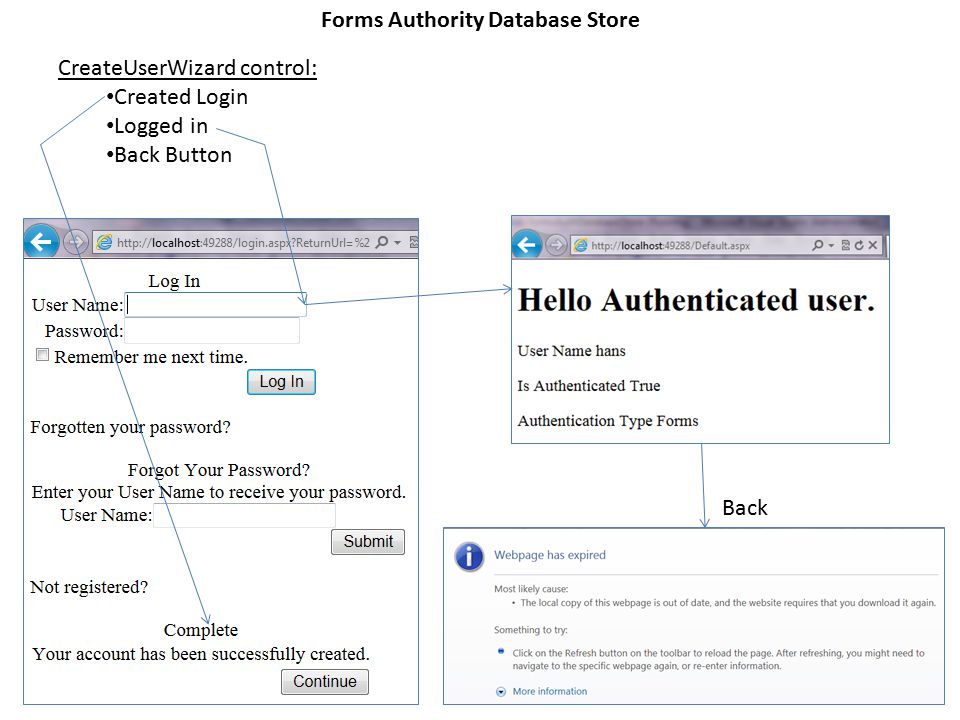Click the "Forgotten your password?" text

pos(130,427)
